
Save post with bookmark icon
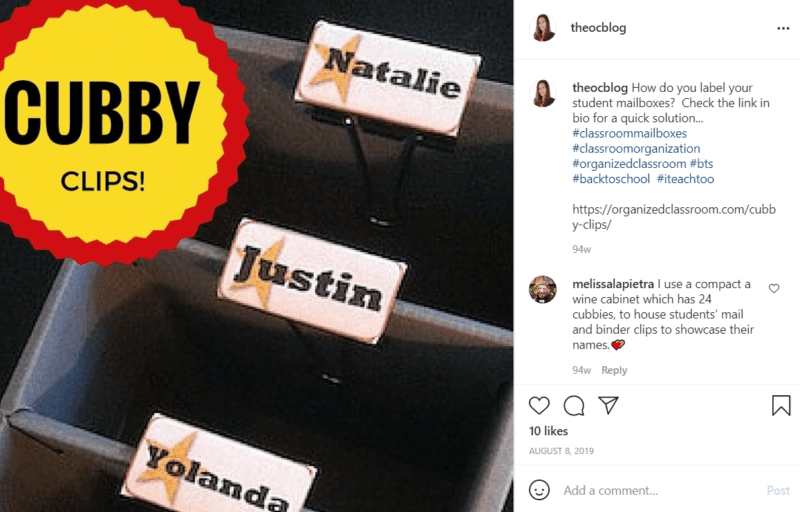coord(781,405)
